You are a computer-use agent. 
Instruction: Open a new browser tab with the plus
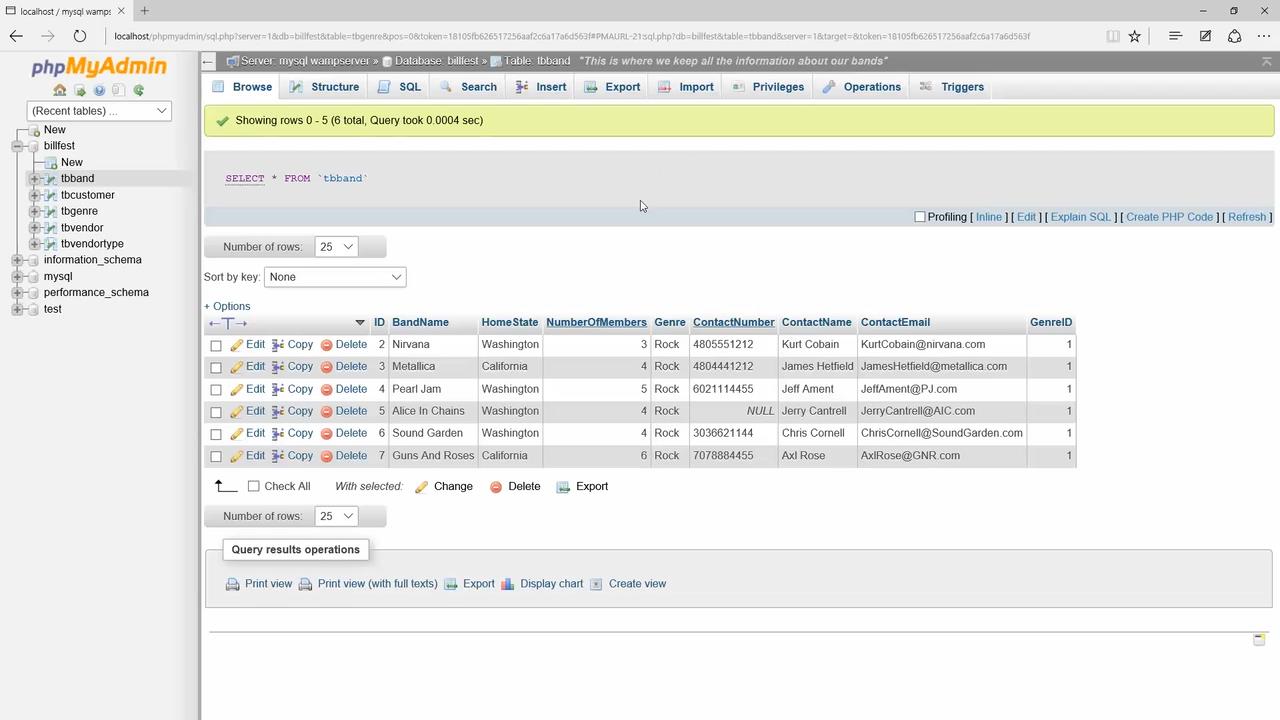[144, 11]
